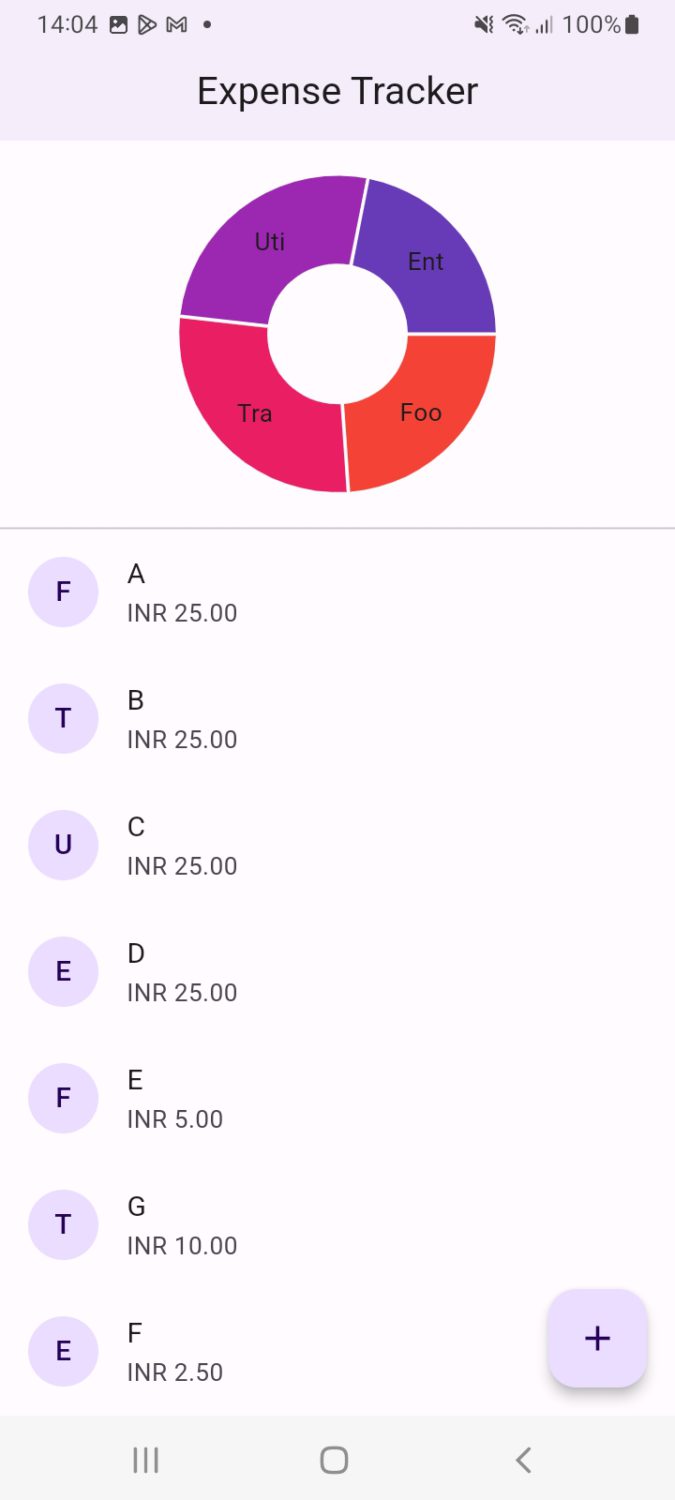
Task: Click the U avatar beside expense C
Action: (63, 845)
